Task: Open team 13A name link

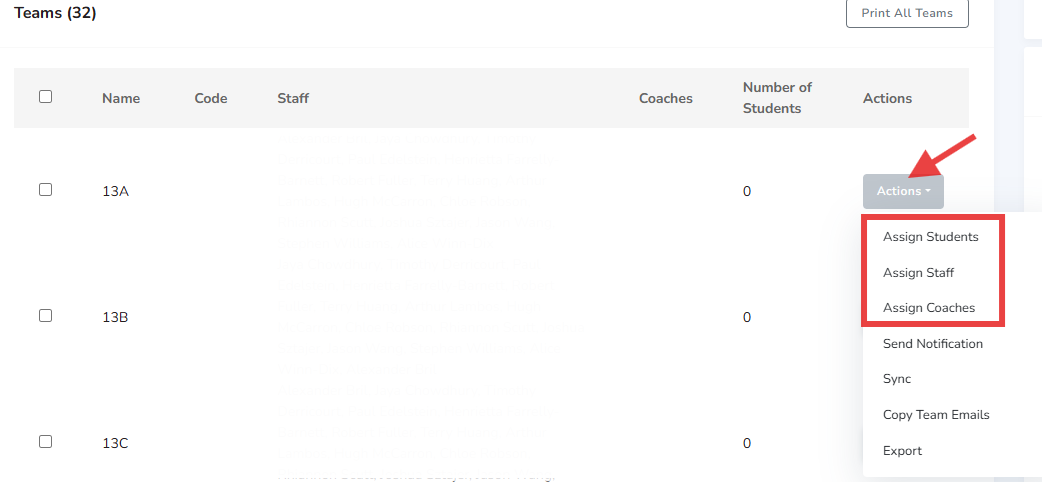Action: [115, 191]
